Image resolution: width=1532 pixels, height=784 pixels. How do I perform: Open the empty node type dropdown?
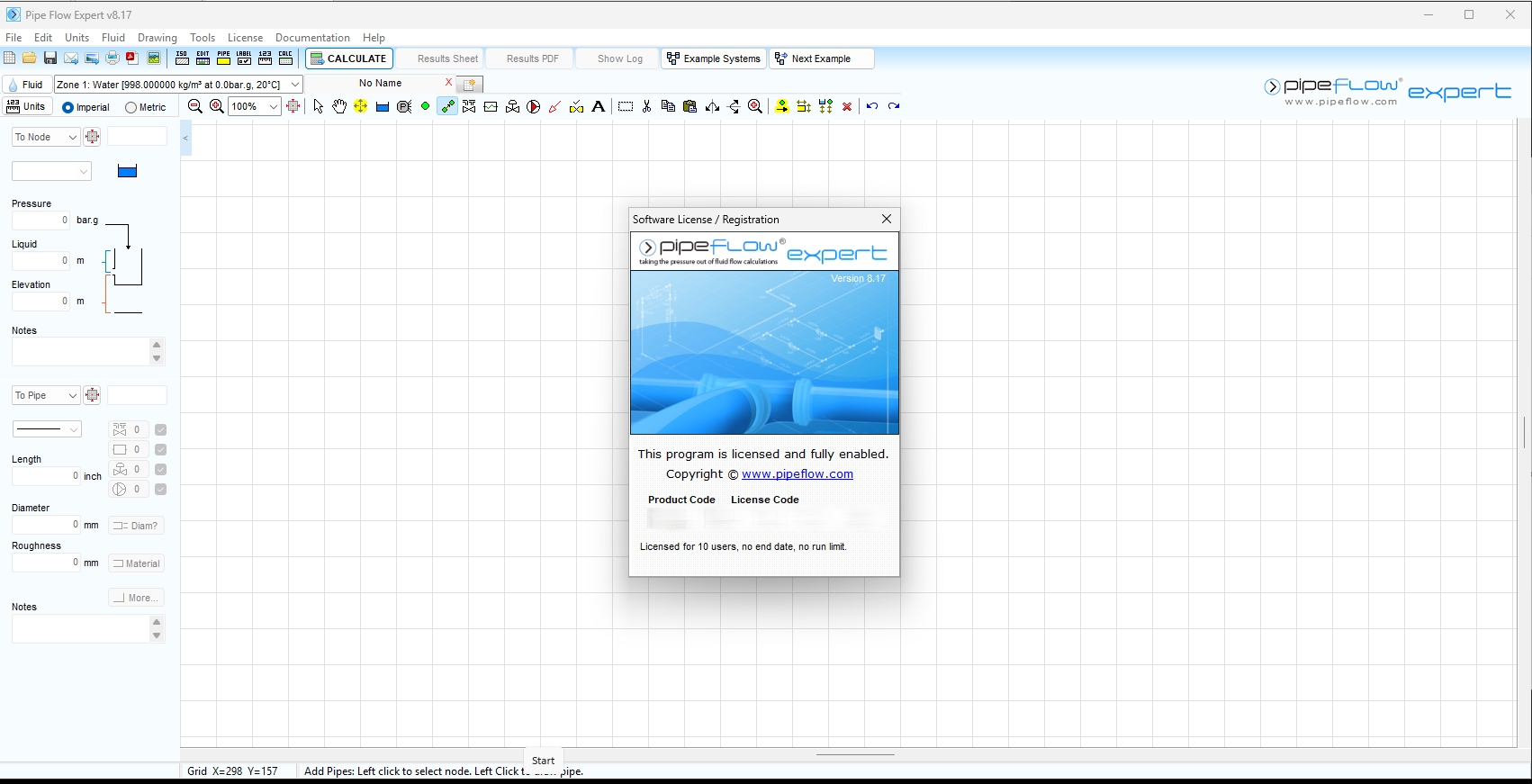coord(51,171)
